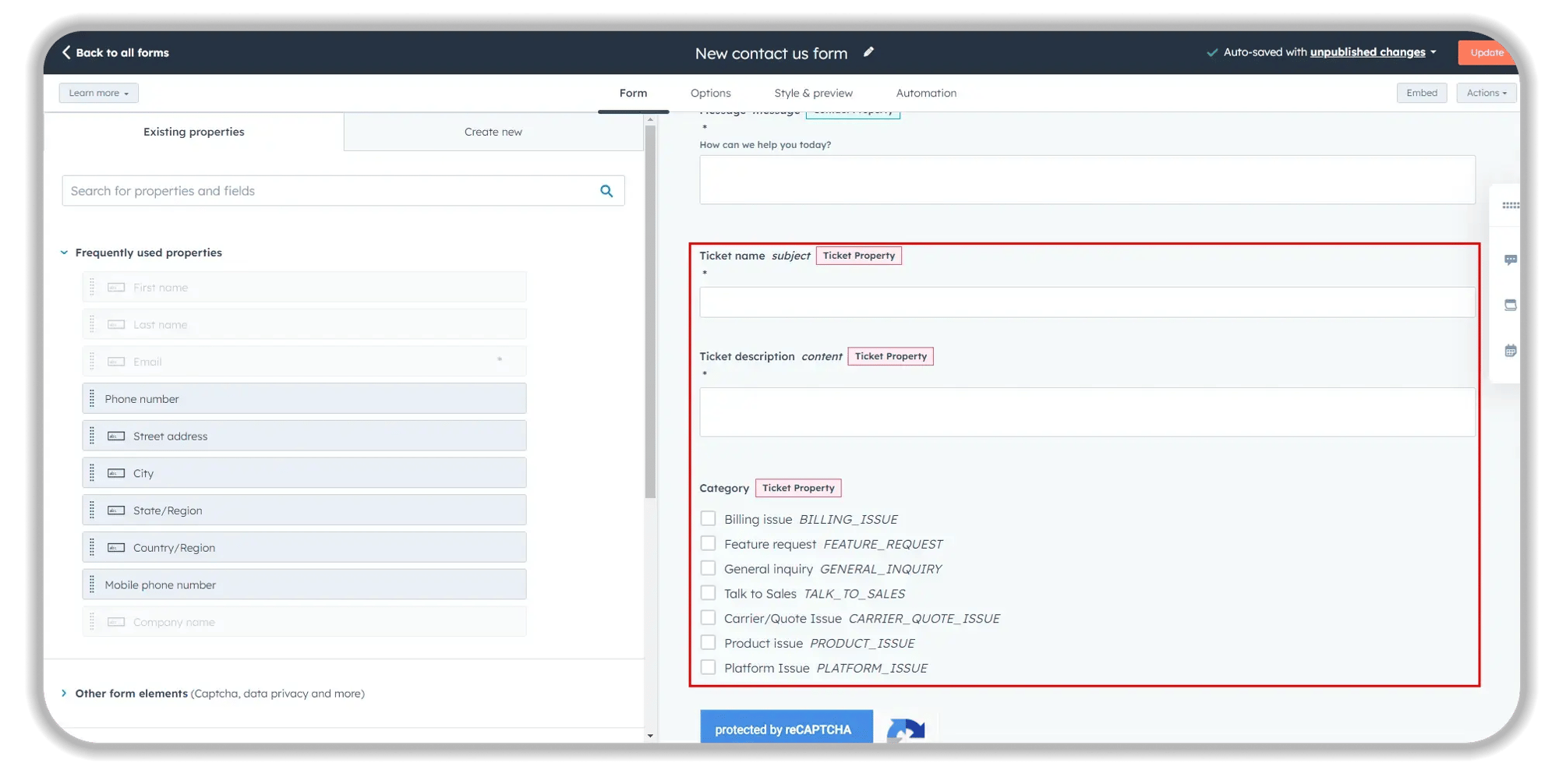The width and height of the screenshot is (1559, 784).
Task: Open the chat bubble icon in the side panel
Action: point(1510,260)
